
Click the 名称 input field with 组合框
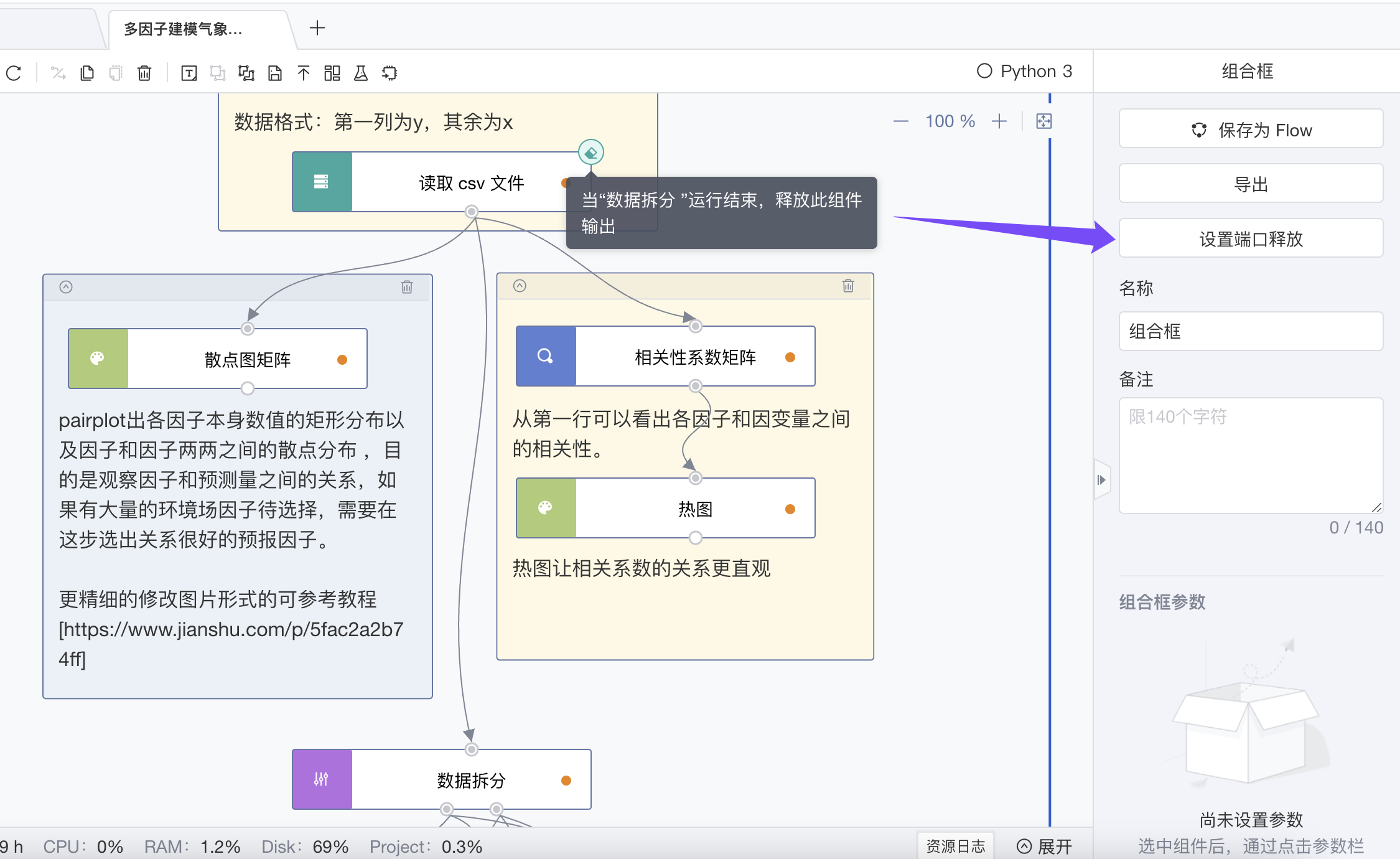[1251, 331]
